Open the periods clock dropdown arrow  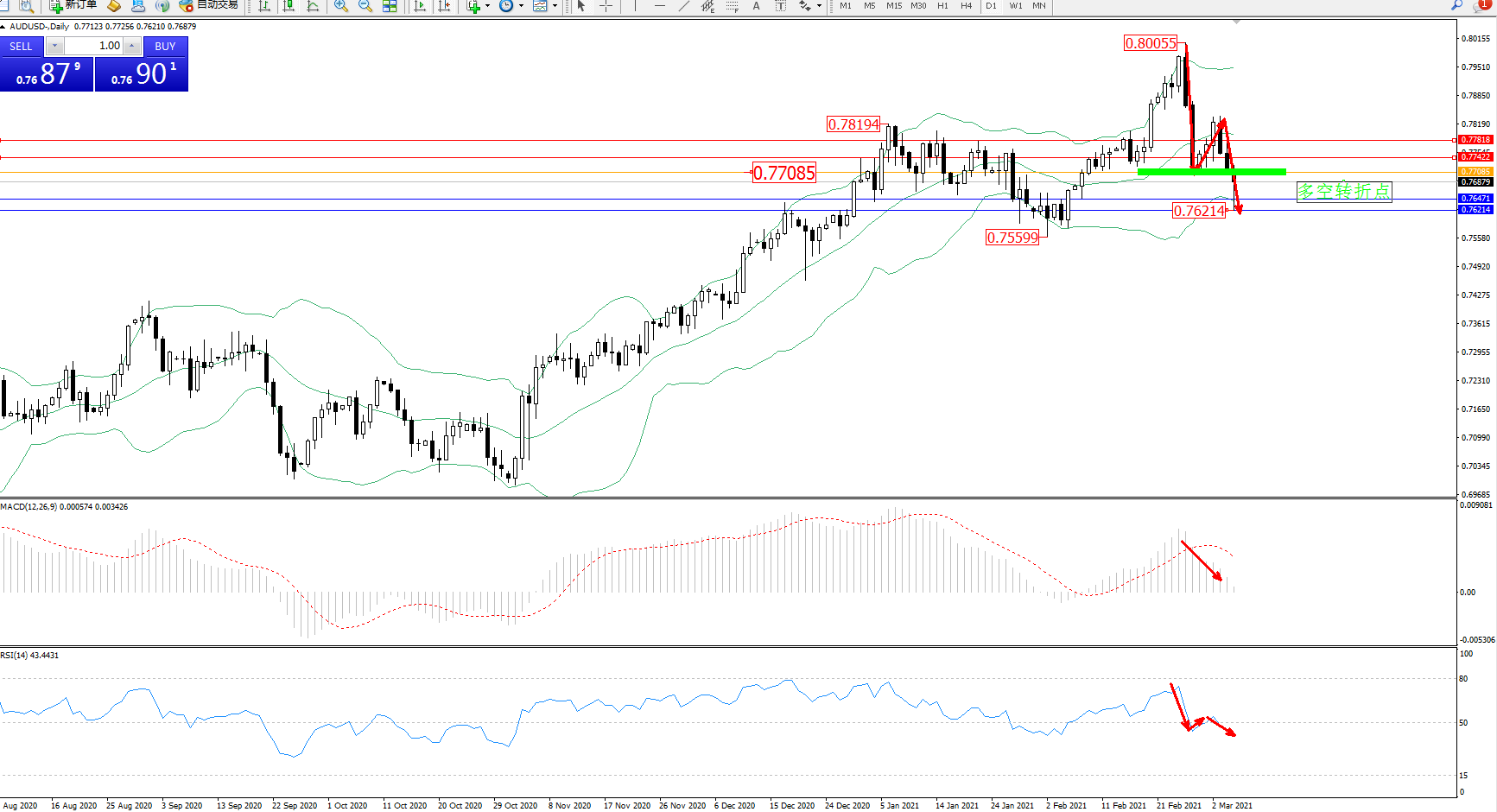521,6
